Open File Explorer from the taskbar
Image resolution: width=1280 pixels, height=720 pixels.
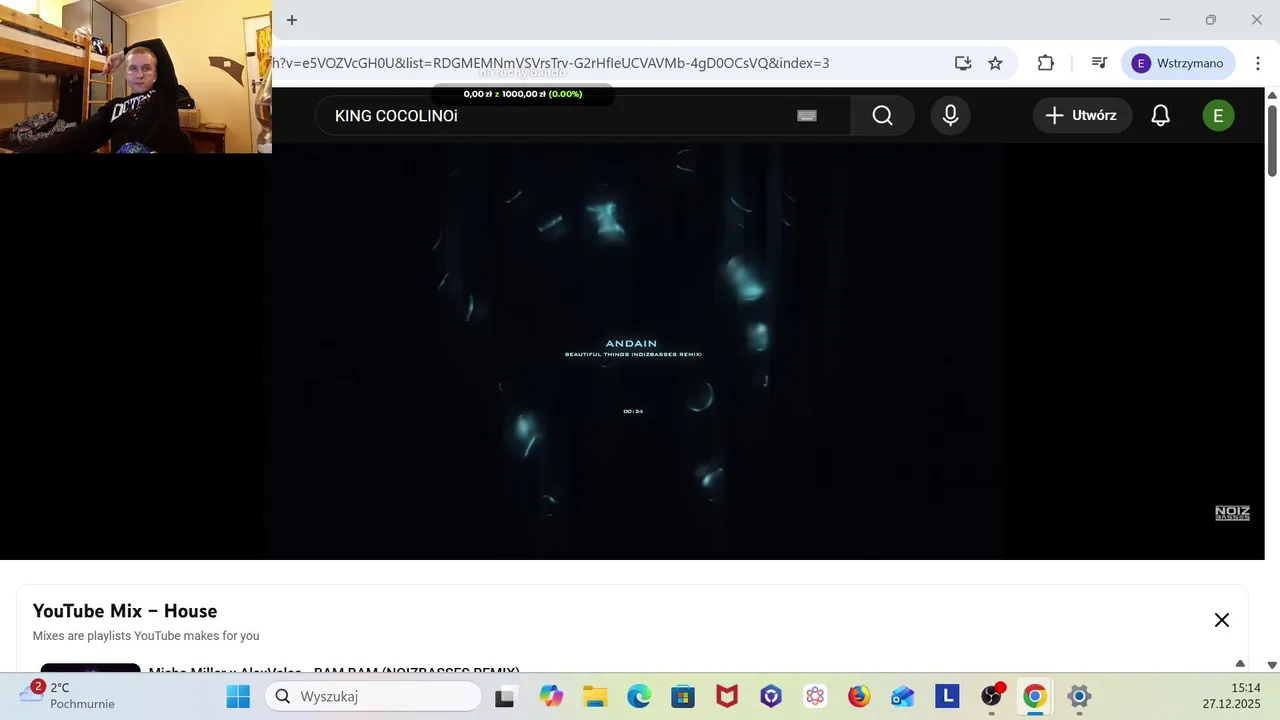coord(595,697)
